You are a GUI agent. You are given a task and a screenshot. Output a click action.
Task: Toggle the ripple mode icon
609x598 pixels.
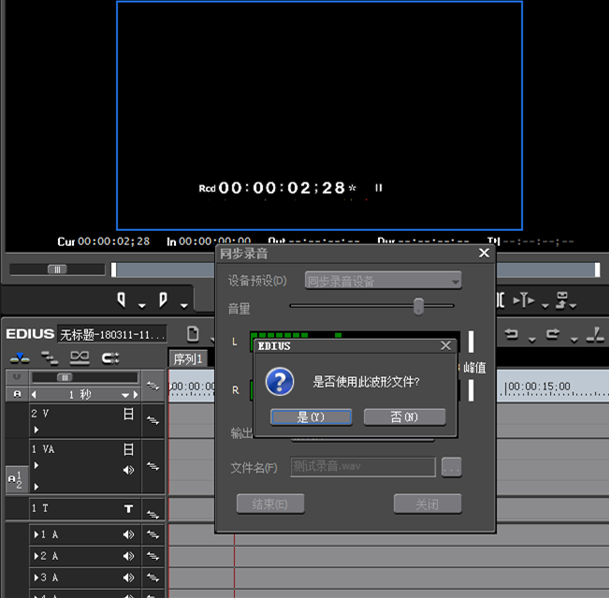click(x=110, y=358)
